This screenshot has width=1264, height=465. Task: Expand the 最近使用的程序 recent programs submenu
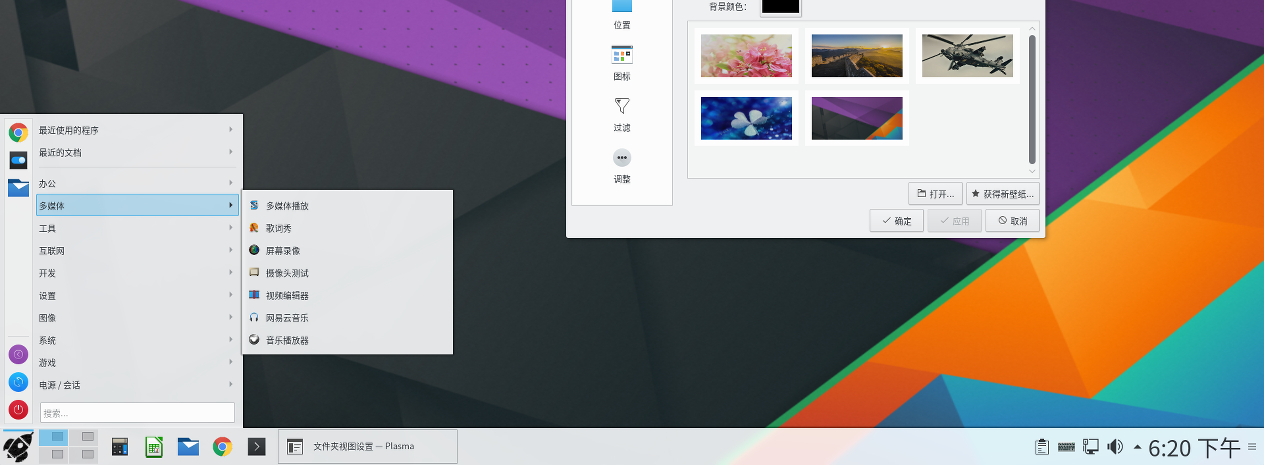click(137, 130)
